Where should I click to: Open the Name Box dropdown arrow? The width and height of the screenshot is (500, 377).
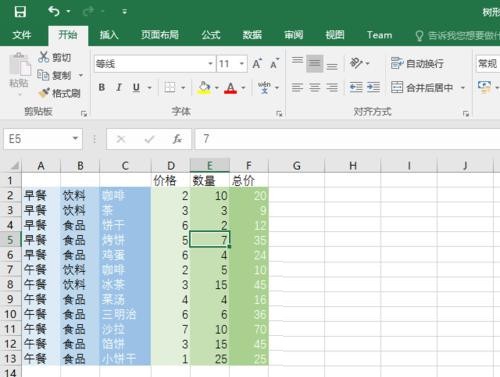click(x=75, y=138)
